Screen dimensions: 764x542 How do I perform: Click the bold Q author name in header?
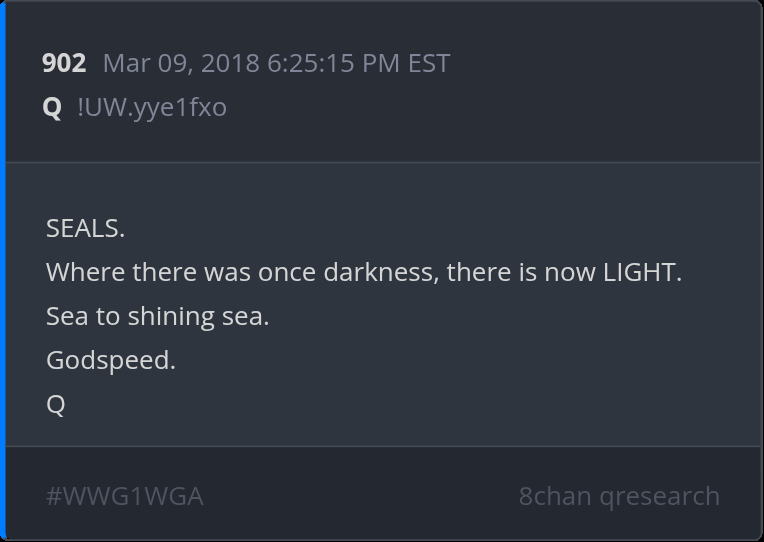(52, 107)
